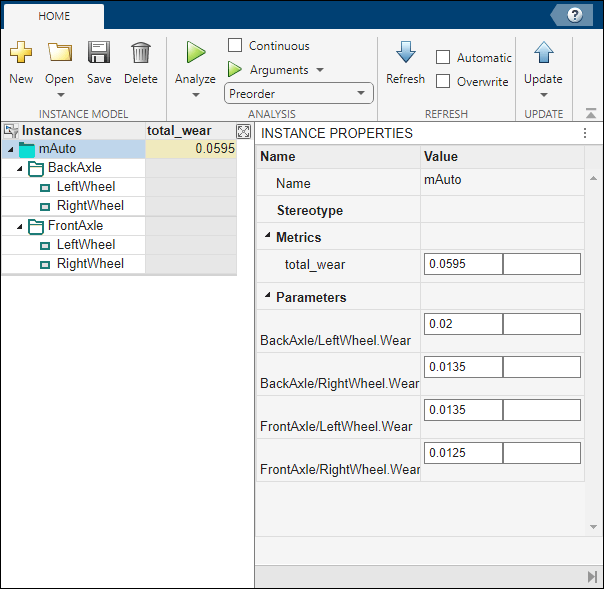604x589 pixels.
Task: Click the Name column header in properties
Action: (x=339, y=157)
